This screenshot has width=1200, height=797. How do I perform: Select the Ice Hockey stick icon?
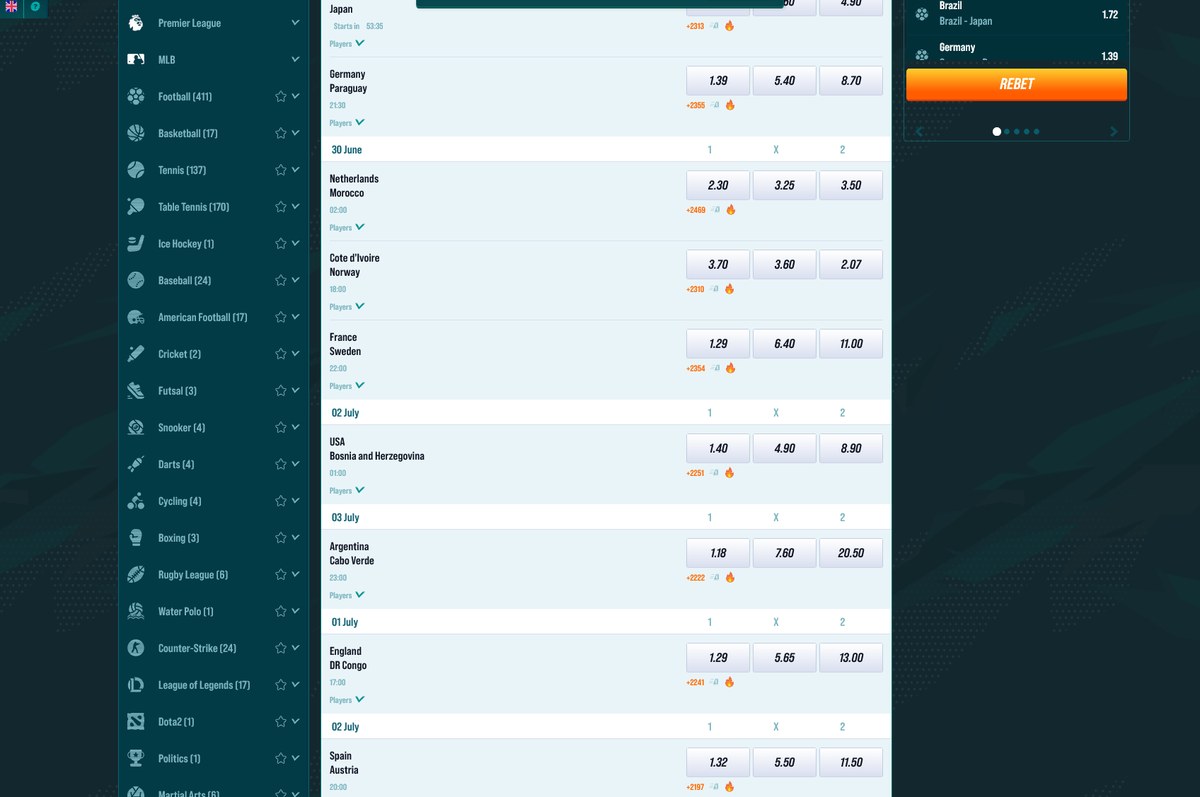[x=136, y=243]
